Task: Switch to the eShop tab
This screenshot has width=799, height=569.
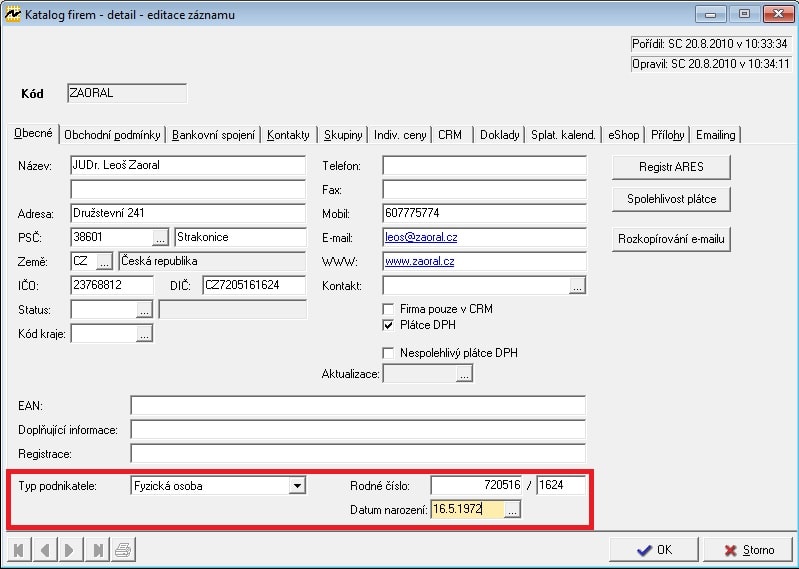Action: [623, 135]
